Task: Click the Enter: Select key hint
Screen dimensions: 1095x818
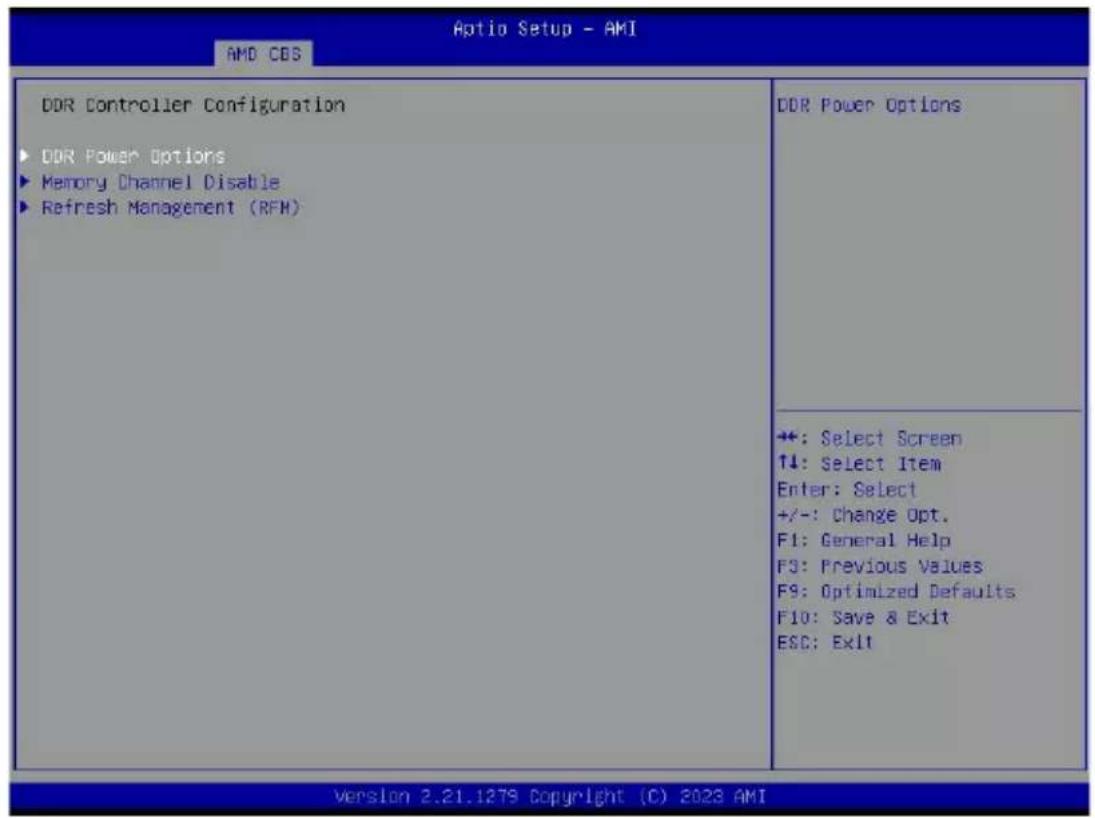Action: click(x=847, y=490)
